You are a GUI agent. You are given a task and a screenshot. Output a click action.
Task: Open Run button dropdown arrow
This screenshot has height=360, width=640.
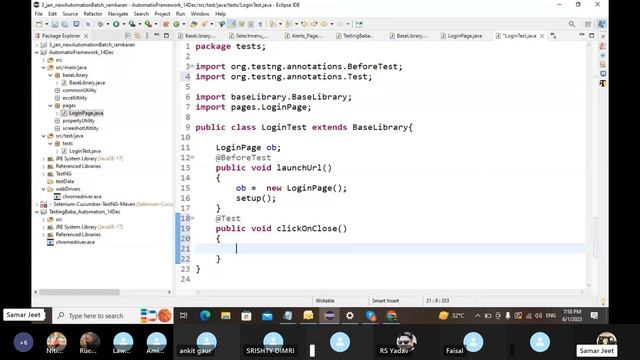124,24
